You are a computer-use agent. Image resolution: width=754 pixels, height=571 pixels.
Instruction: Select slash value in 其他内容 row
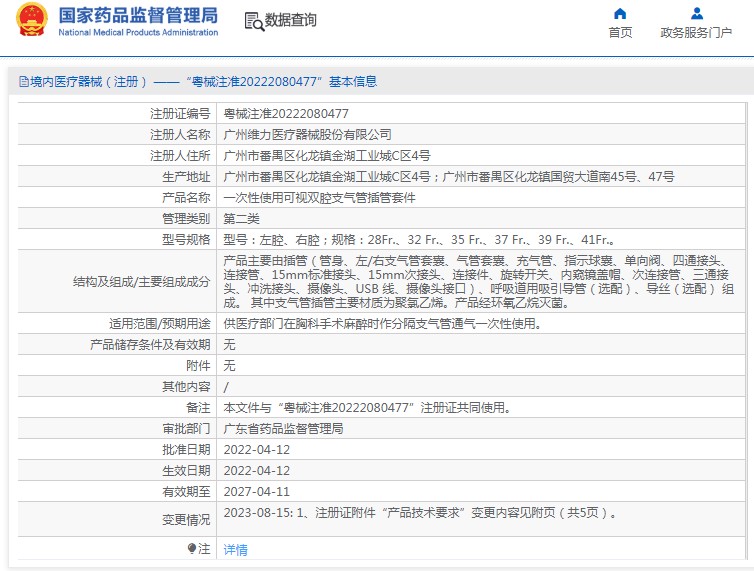tap(226, 387)
